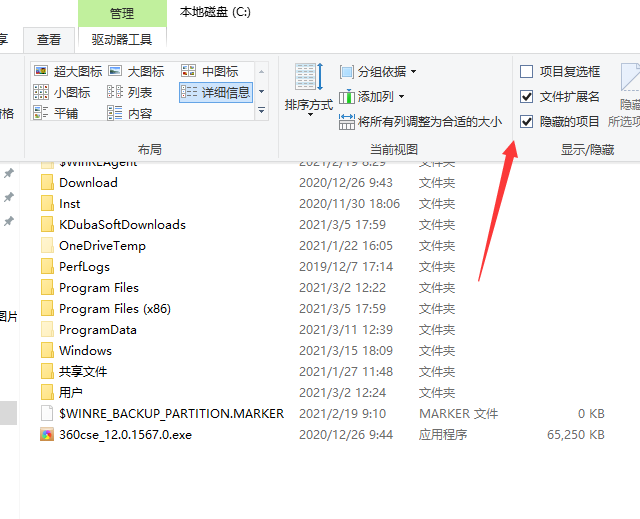Switch to the 驱动器工具 tab
The width and height of the screenshot is (640, 519).
point(121,40)
